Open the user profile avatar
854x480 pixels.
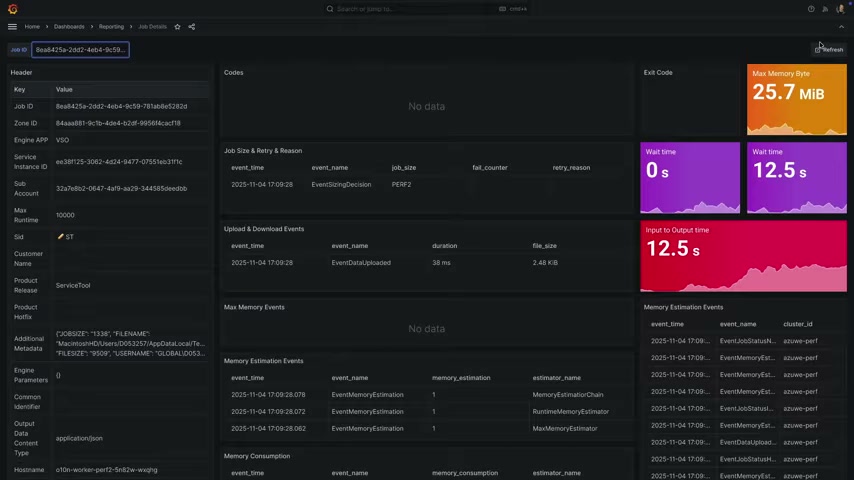pos(840,9)
